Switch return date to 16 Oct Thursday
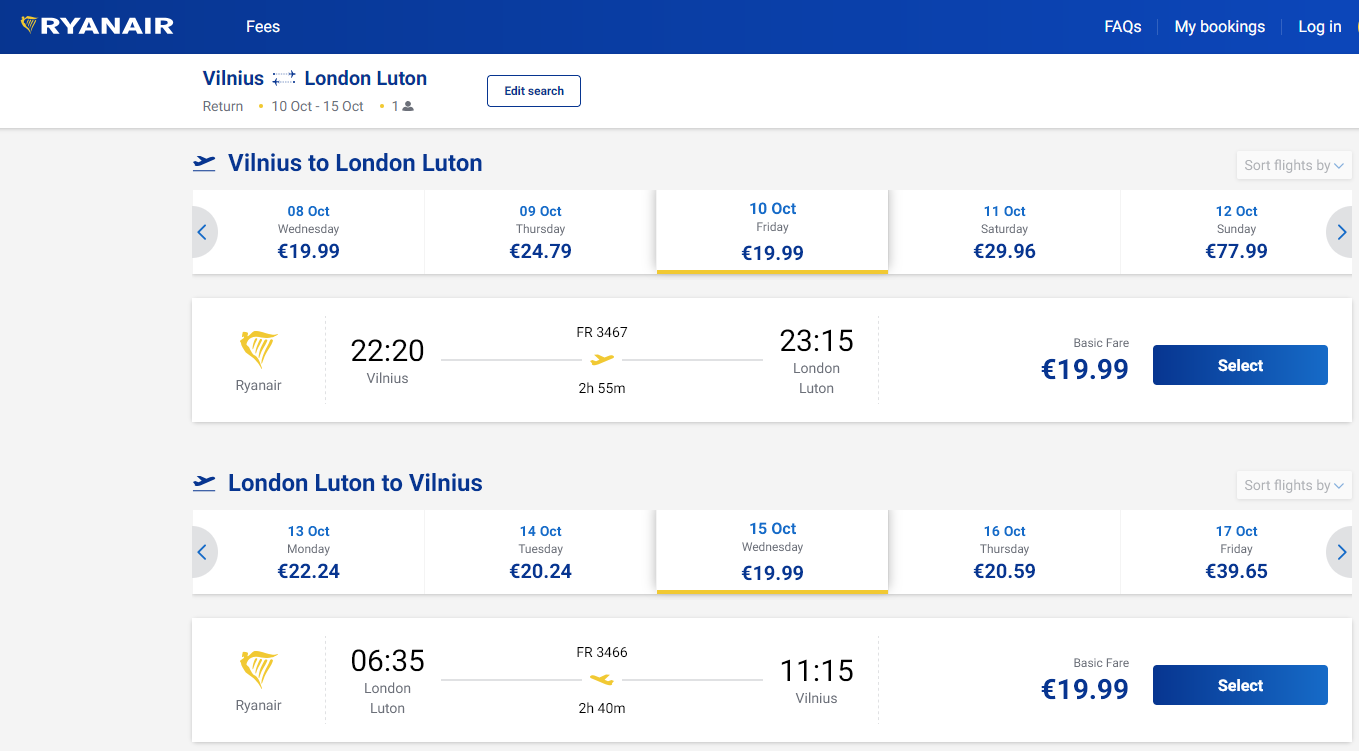This screenshot has height=751, width=1359. pos(1004,552)
